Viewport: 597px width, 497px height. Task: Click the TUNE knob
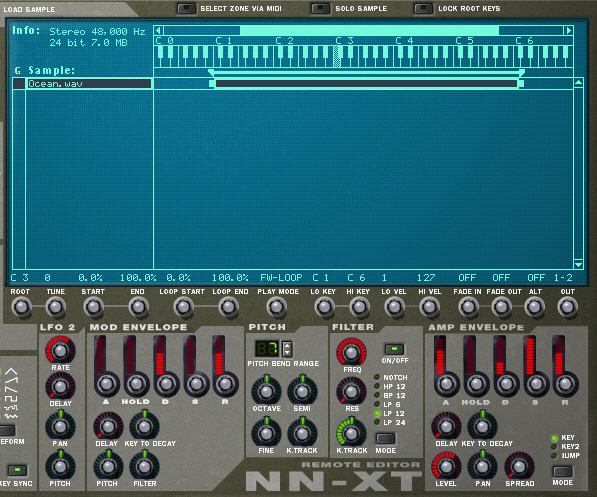[x=56, y=307]
